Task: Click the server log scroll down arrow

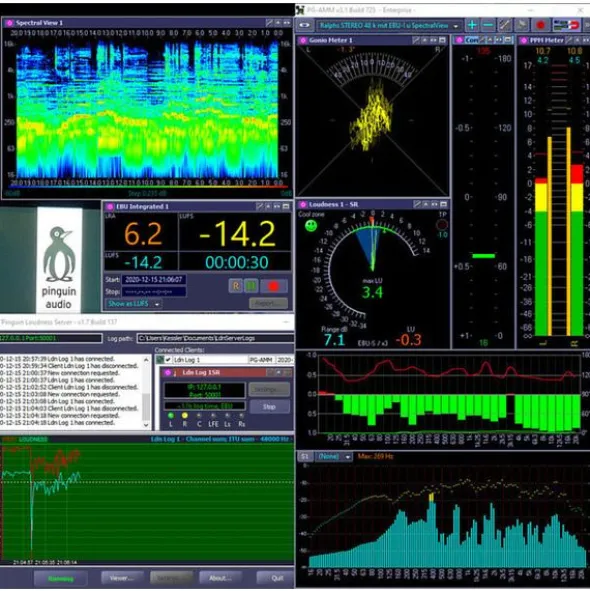Action: coord(146,425)
